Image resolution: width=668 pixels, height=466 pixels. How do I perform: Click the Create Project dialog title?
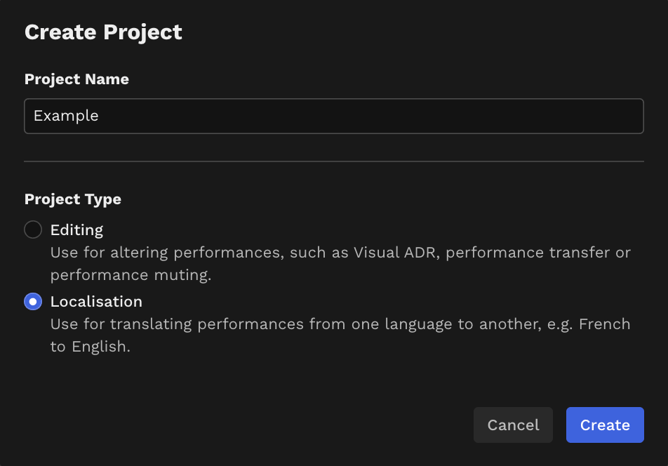(x=103, y=32)
